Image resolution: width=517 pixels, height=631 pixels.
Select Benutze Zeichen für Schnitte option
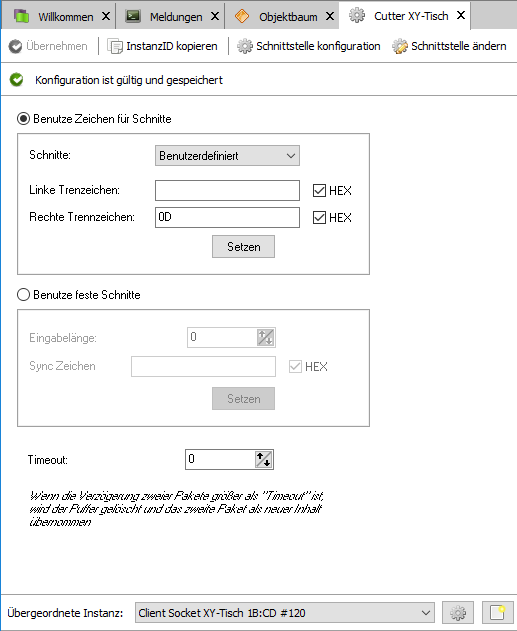[23, 119]
